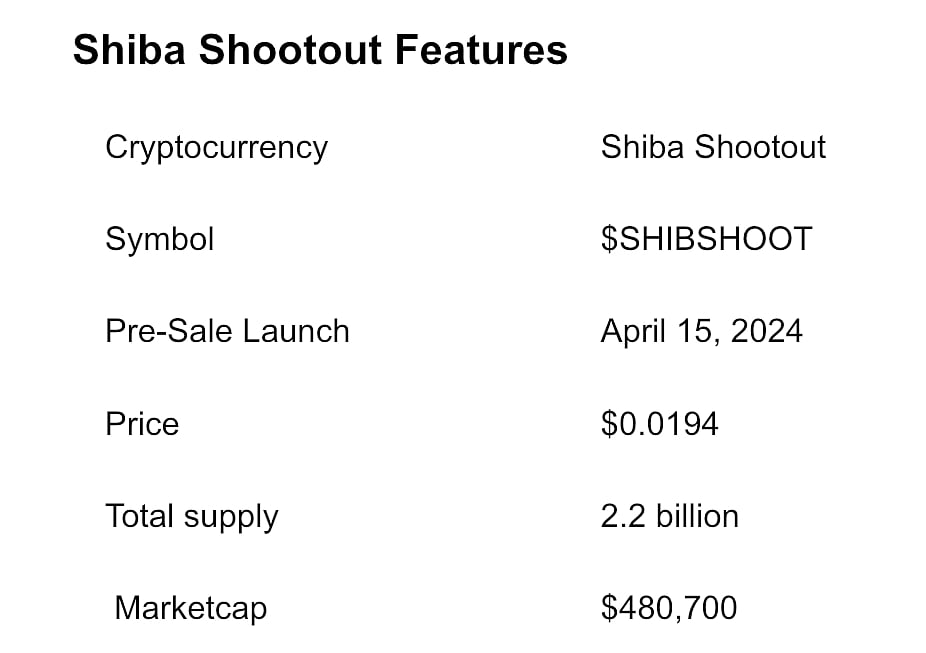Click the Shiba Shootout value beside Cryptocurrency
926x653 pixels.
click(x=713, y=147)
